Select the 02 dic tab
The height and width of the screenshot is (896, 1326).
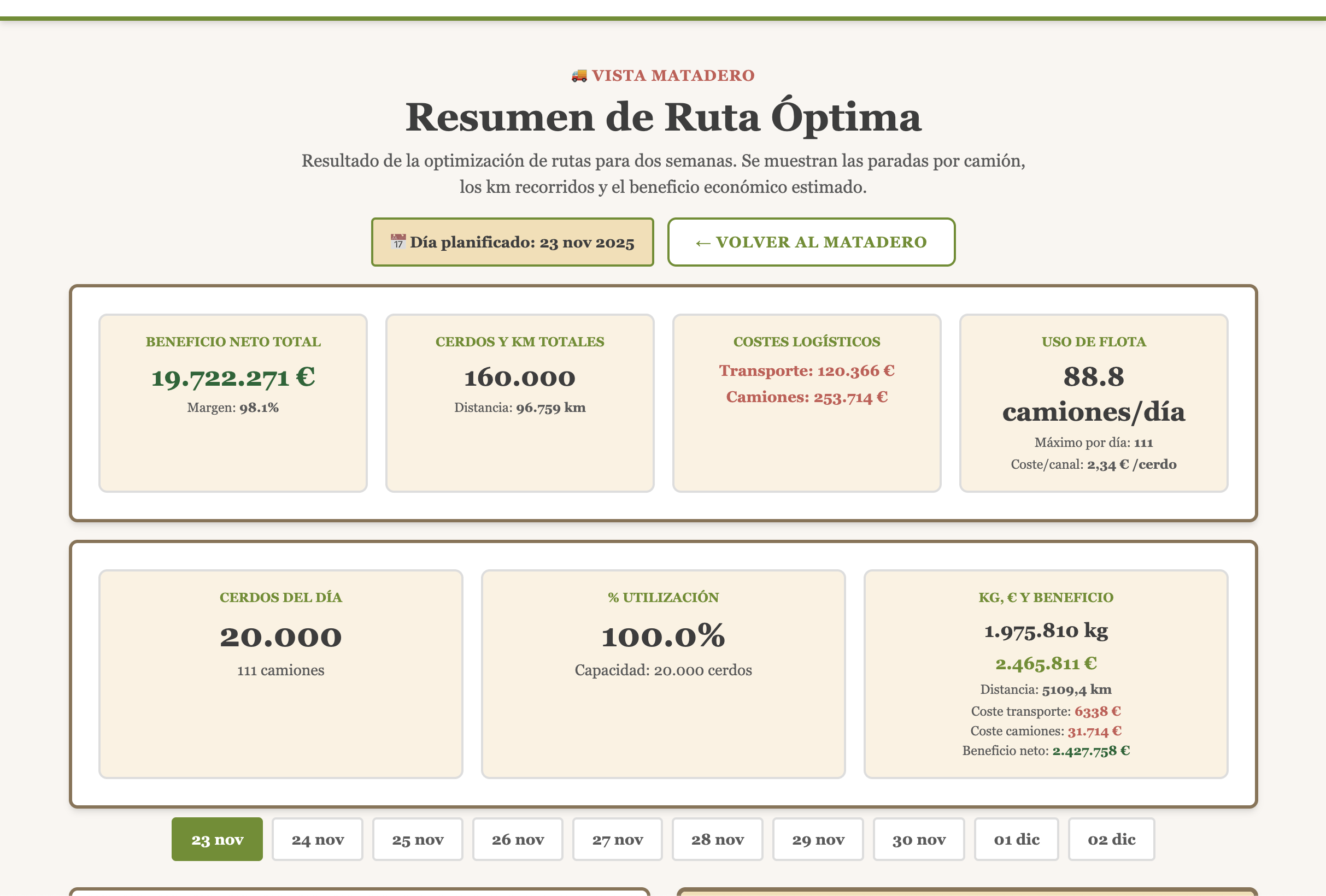(1111, 839)
